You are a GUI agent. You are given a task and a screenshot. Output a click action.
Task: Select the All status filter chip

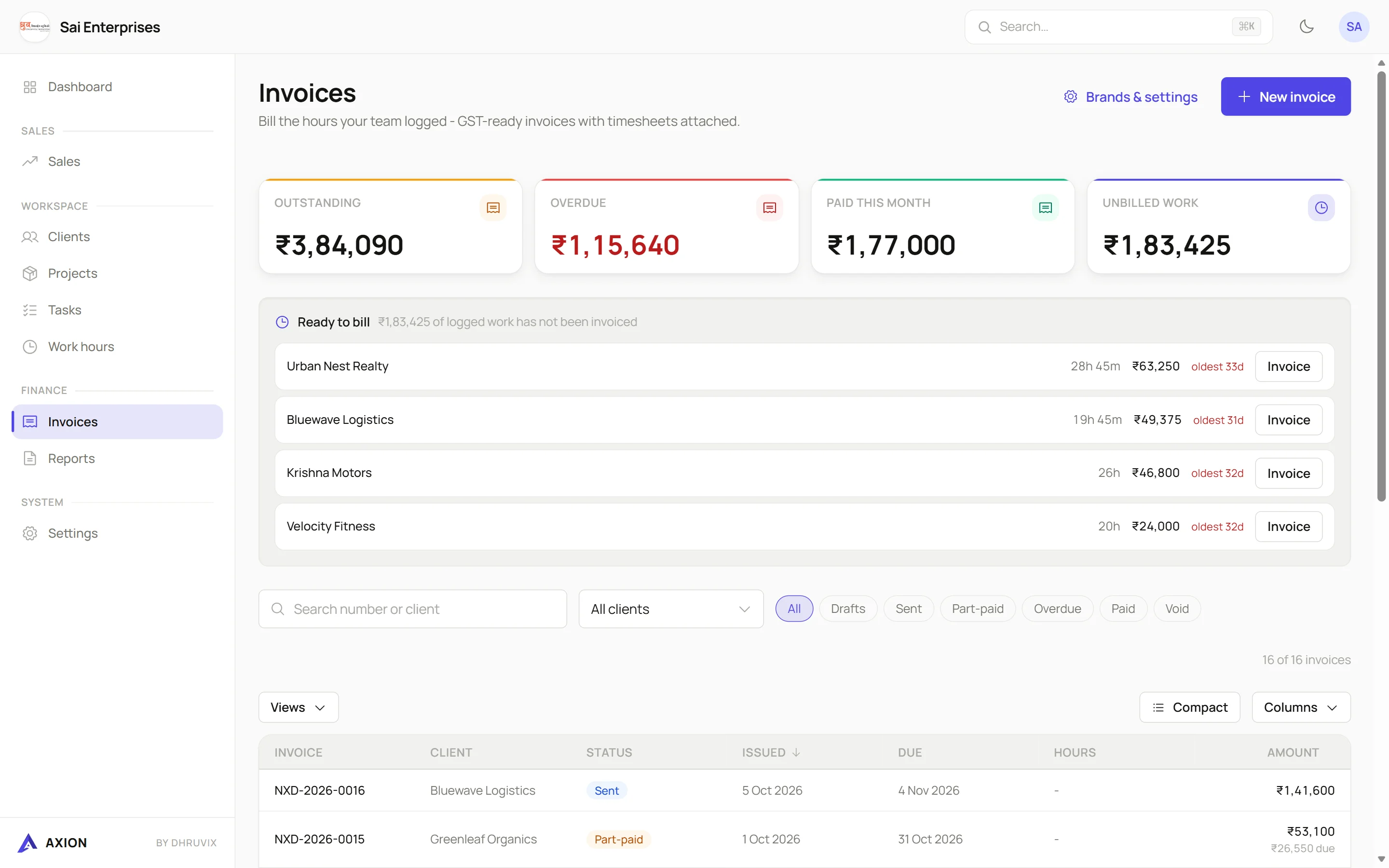pos(794,609)
